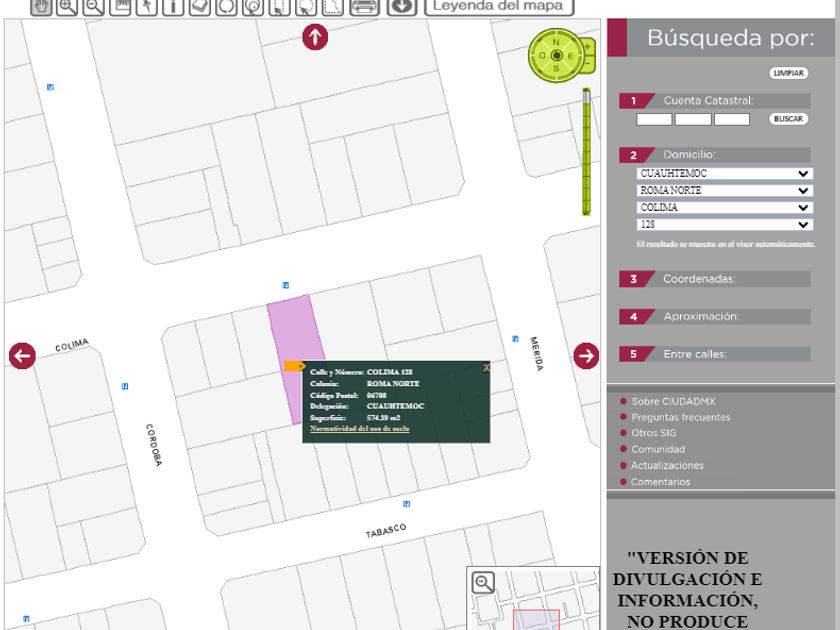Click the MERIDA street label

[536, 354]
